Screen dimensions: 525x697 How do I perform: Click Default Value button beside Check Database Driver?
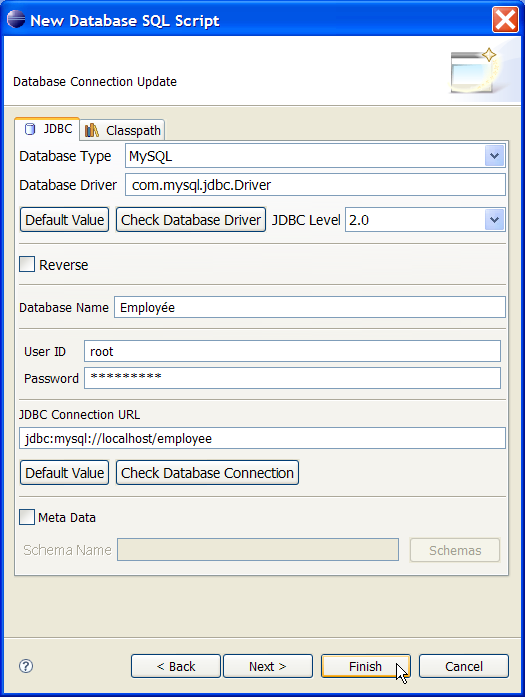[64, 220]
